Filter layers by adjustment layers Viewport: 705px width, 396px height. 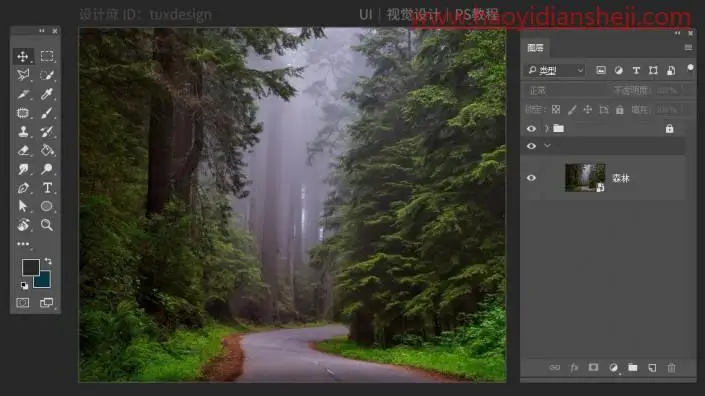click(x=619, y=70)
